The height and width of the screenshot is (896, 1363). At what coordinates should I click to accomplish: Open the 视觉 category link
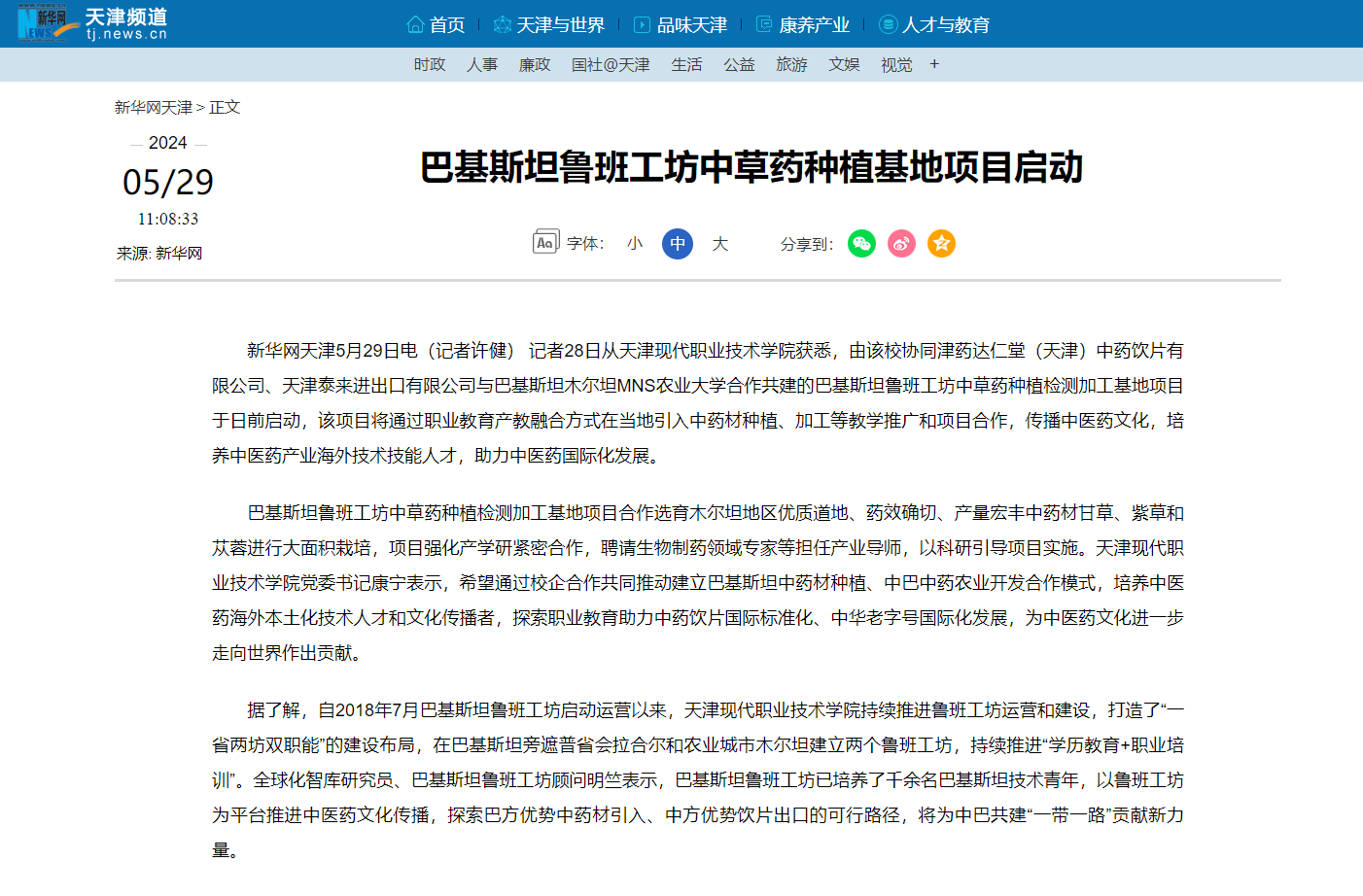896,64
